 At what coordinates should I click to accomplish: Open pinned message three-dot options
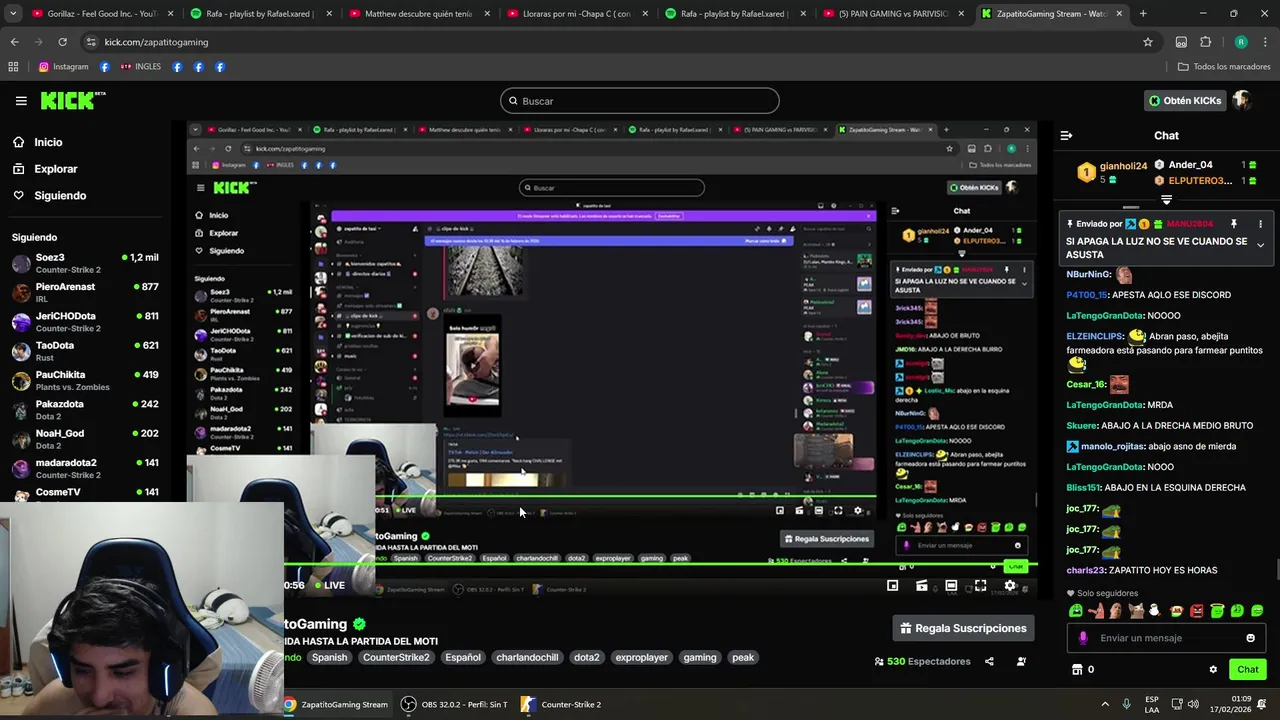1260,224
